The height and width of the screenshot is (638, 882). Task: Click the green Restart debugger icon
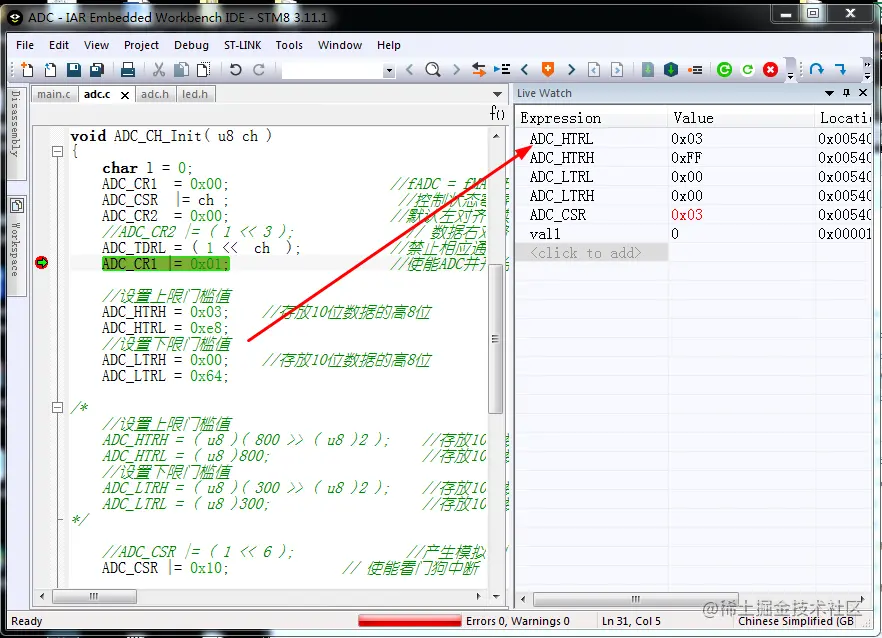pos(748,69)
